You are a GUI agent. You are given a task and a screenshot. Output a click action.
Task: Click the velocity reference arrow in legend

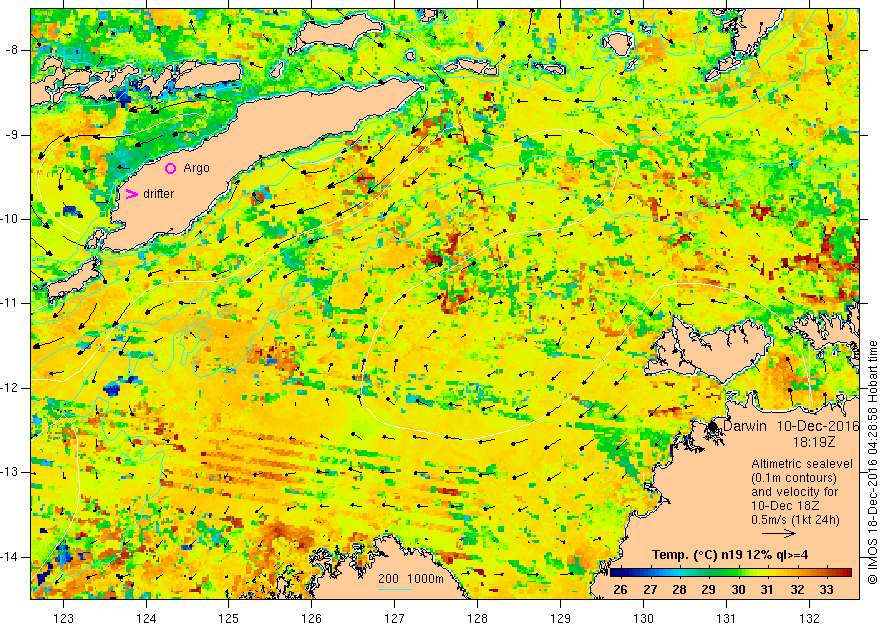point(779,533)
